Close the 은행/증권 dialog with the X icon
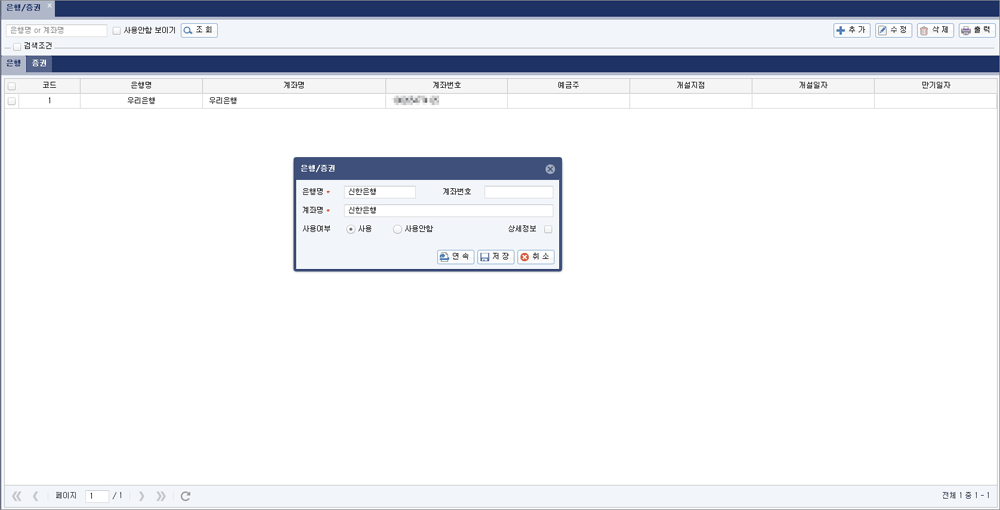 click(x=550, y=169)
